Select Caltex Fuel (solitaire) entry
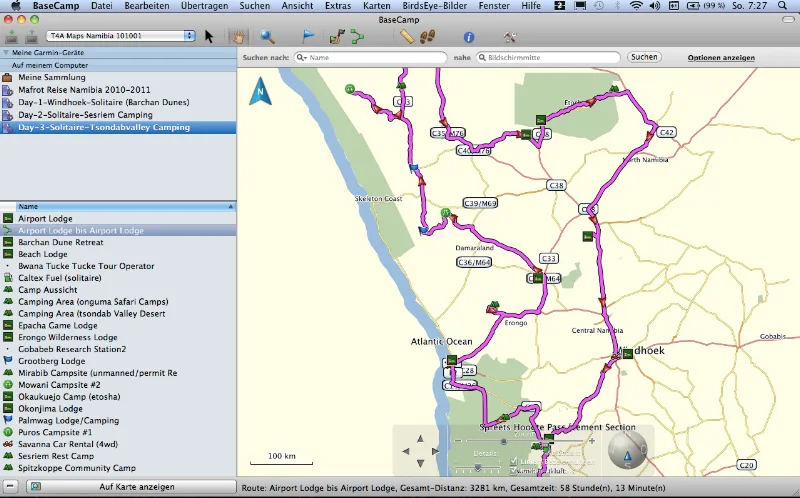 pos(118,278)
